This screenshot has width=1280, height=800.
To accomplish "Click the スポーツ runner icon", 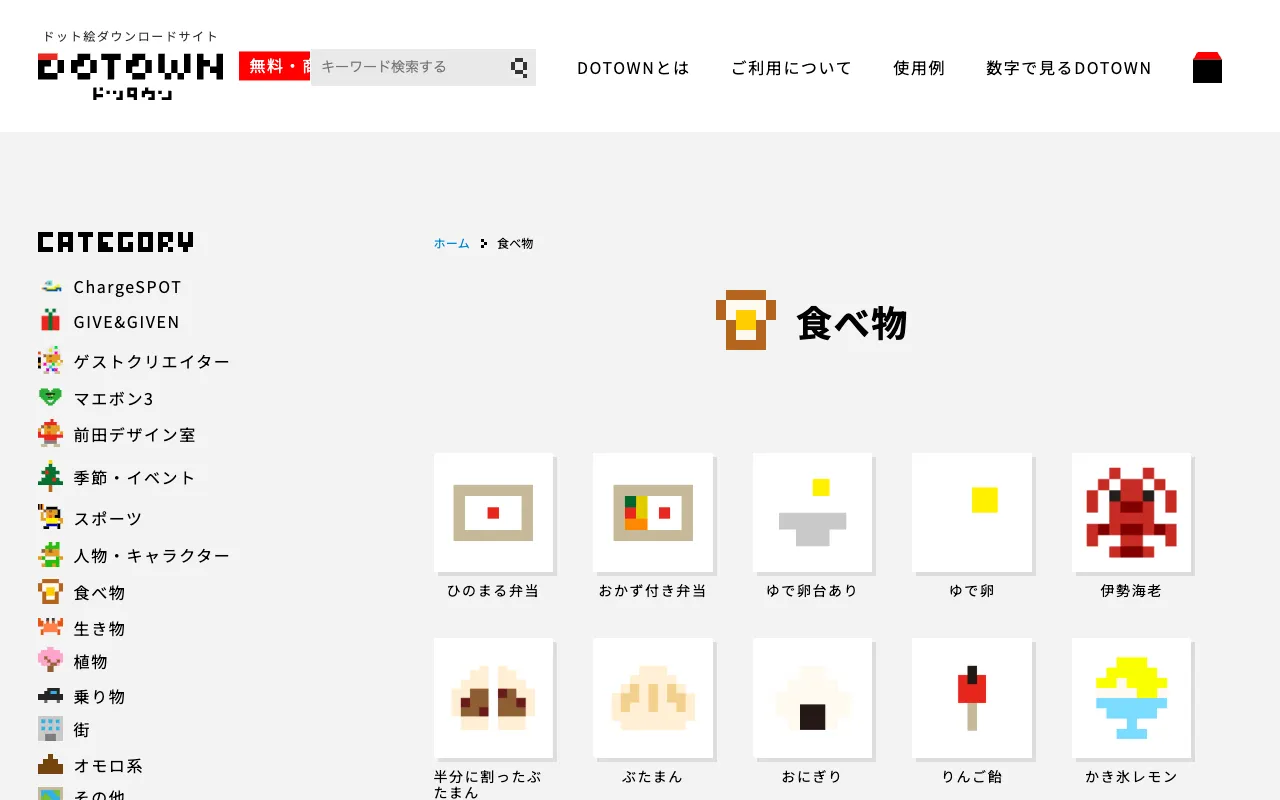I will (50, 517).
